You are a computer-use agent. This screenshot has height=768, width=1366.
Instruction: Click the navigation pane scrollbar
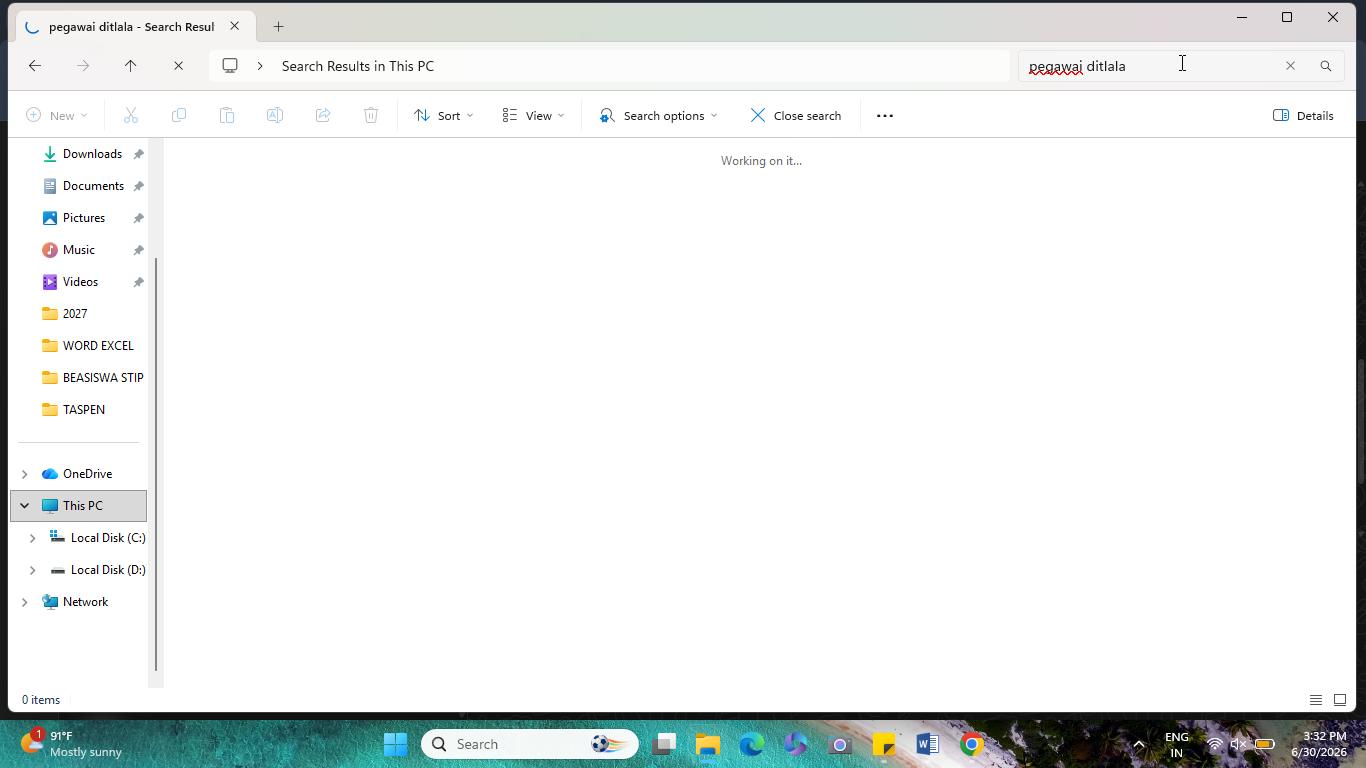pos(156,464)
